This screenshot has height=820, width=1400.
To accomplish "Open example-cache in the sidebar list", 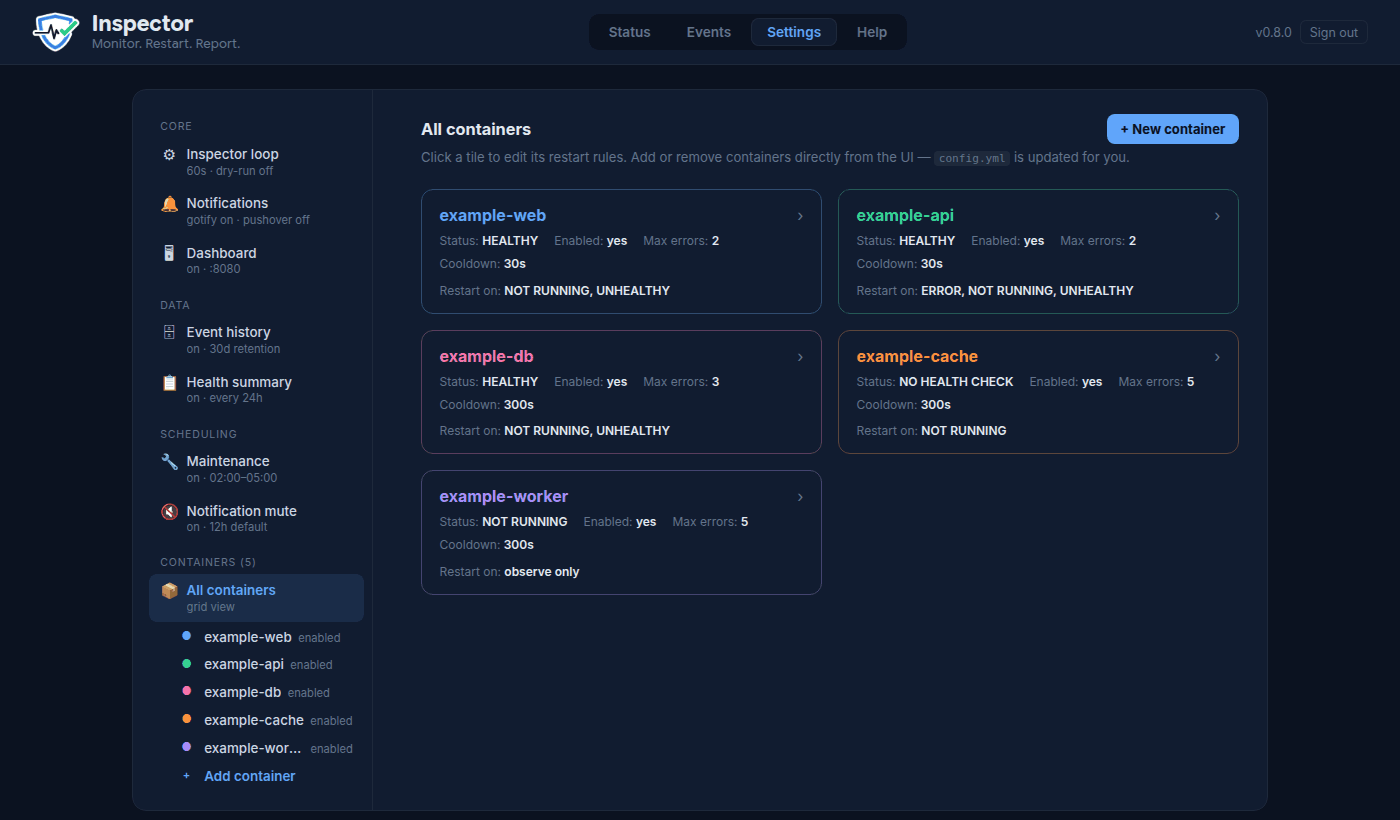I will 254,720.
